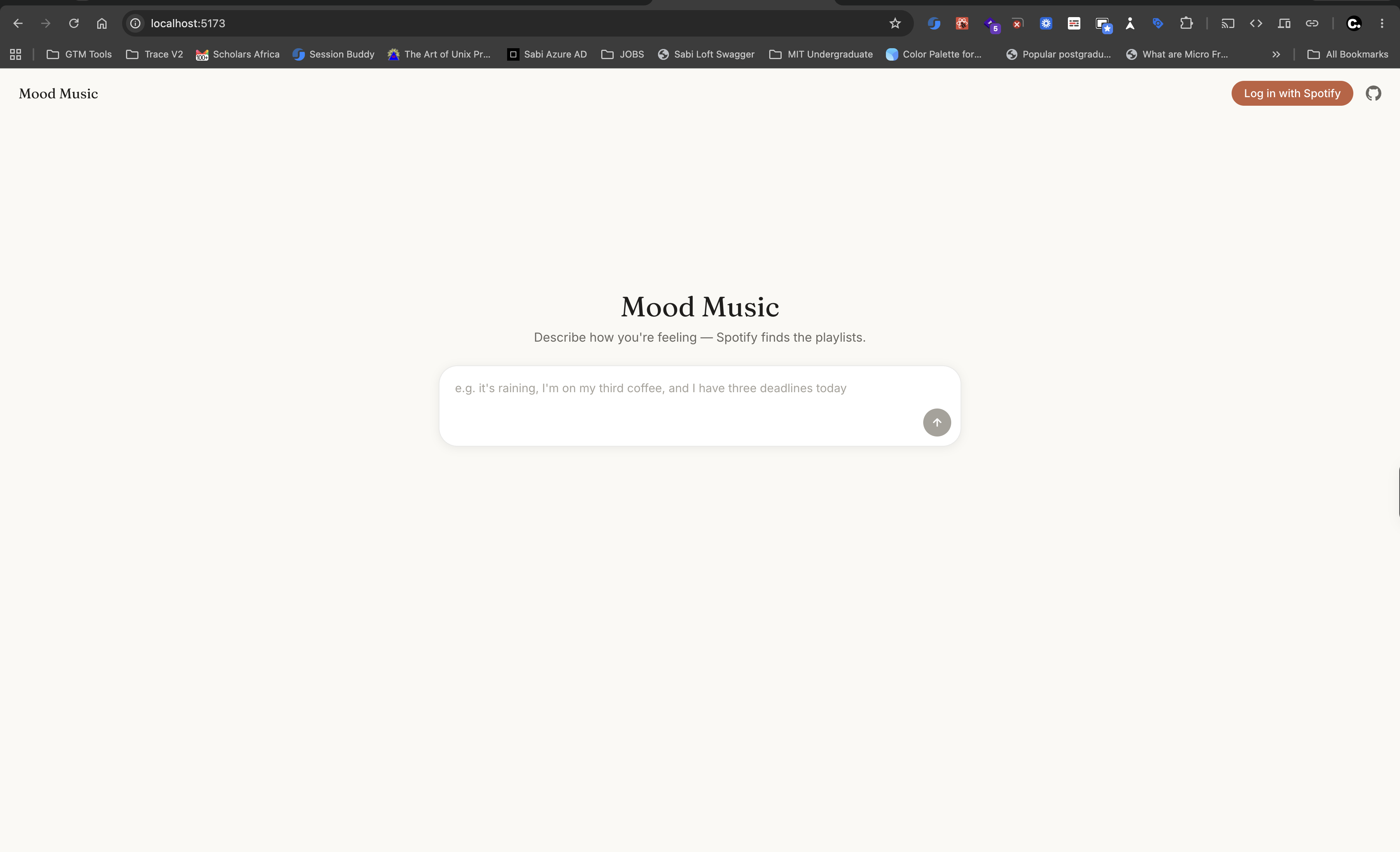The height and width of the screenshot is (852, 1400).
Task: Open the Trace V2 bookmark folder
Action: [154, 54]
